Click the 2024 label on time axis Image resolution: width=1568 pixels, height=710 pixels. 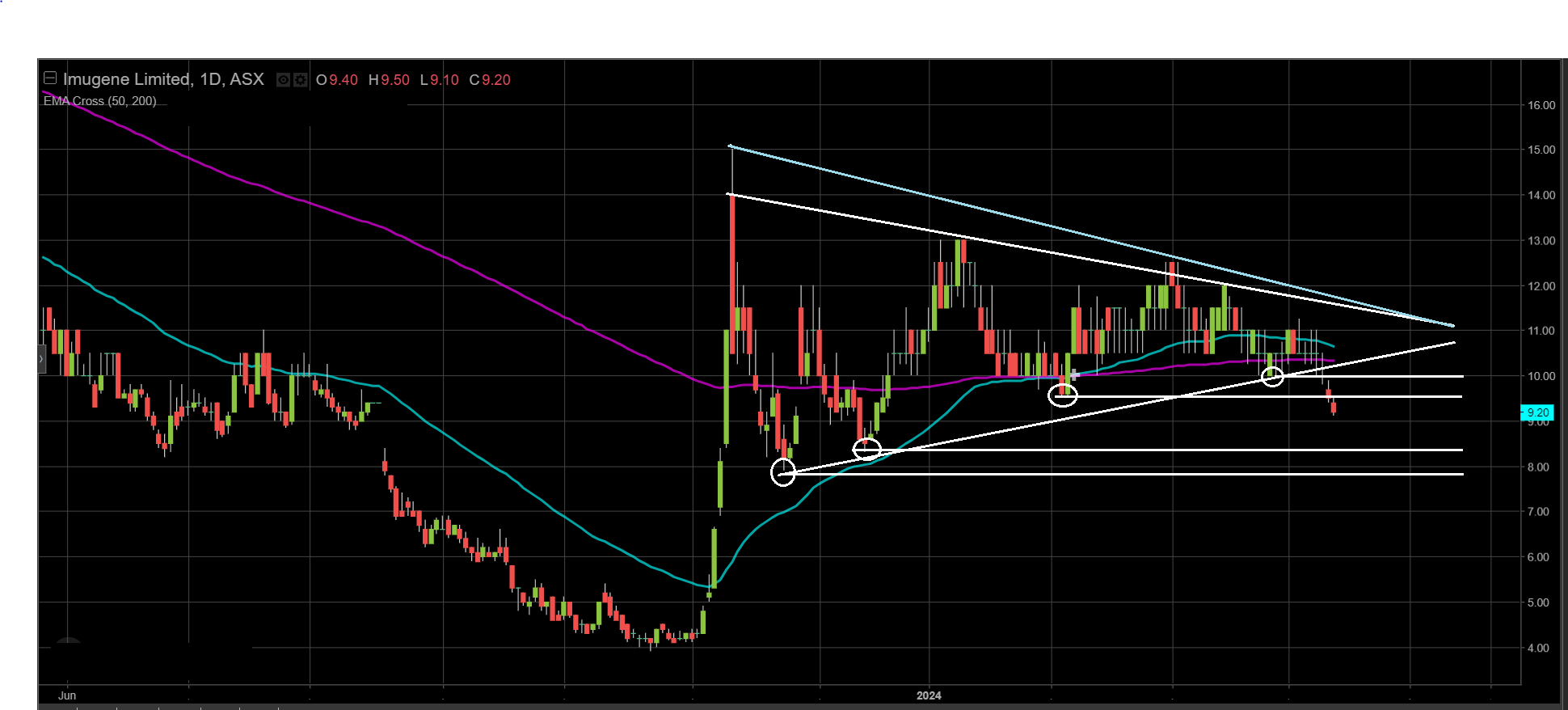[x=929, y=695]
